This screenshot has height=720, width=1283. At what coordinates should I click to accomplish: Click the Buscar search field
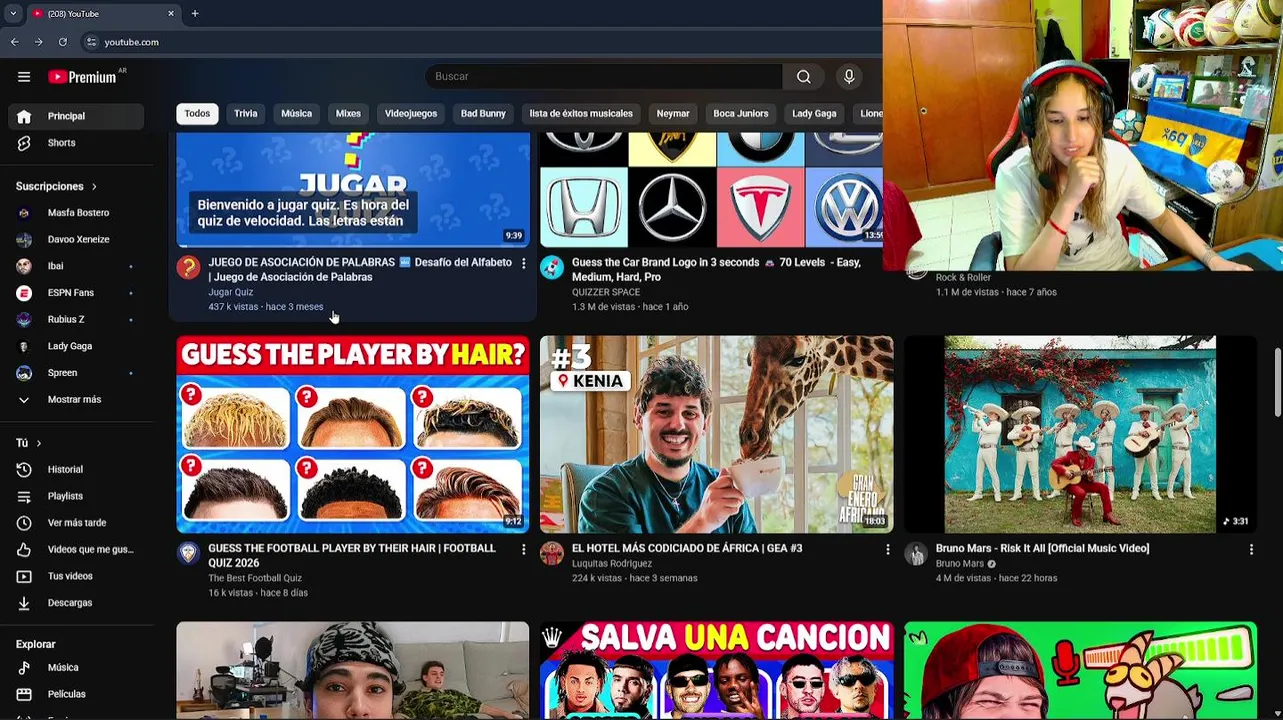coord(604,76)
